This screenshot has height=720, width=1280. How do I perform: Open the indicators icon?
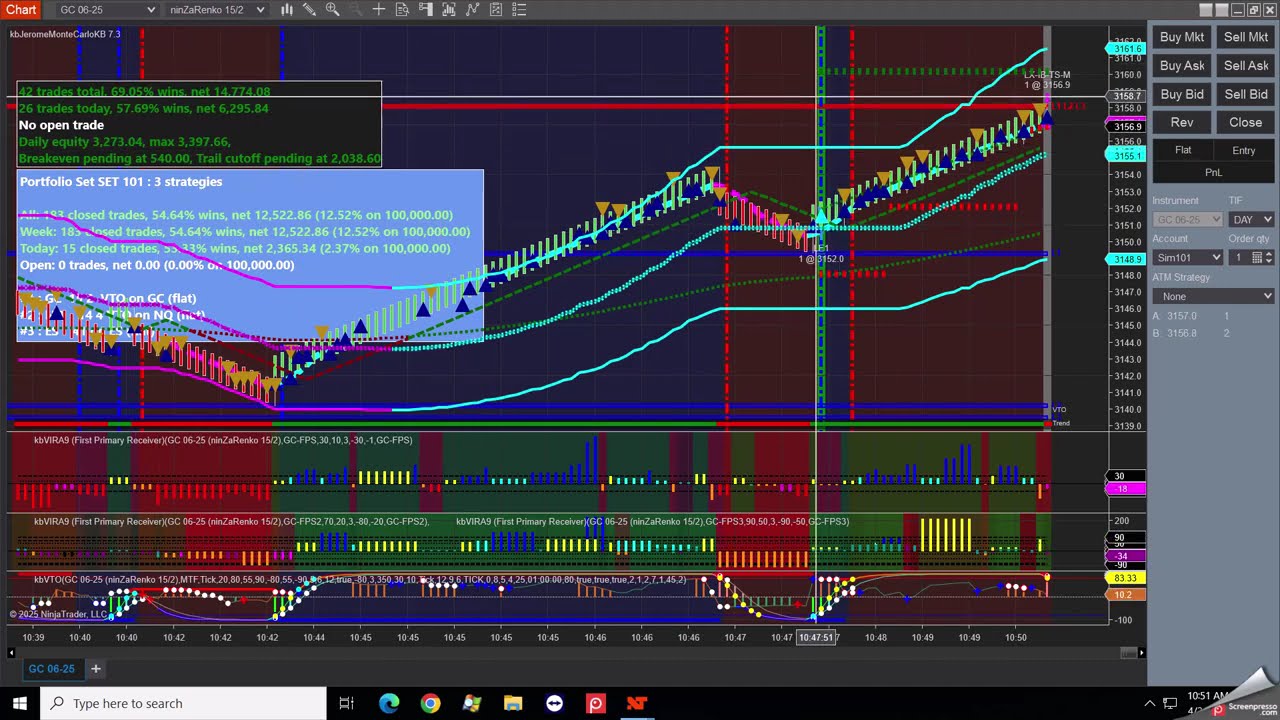[x=472, y=10]
